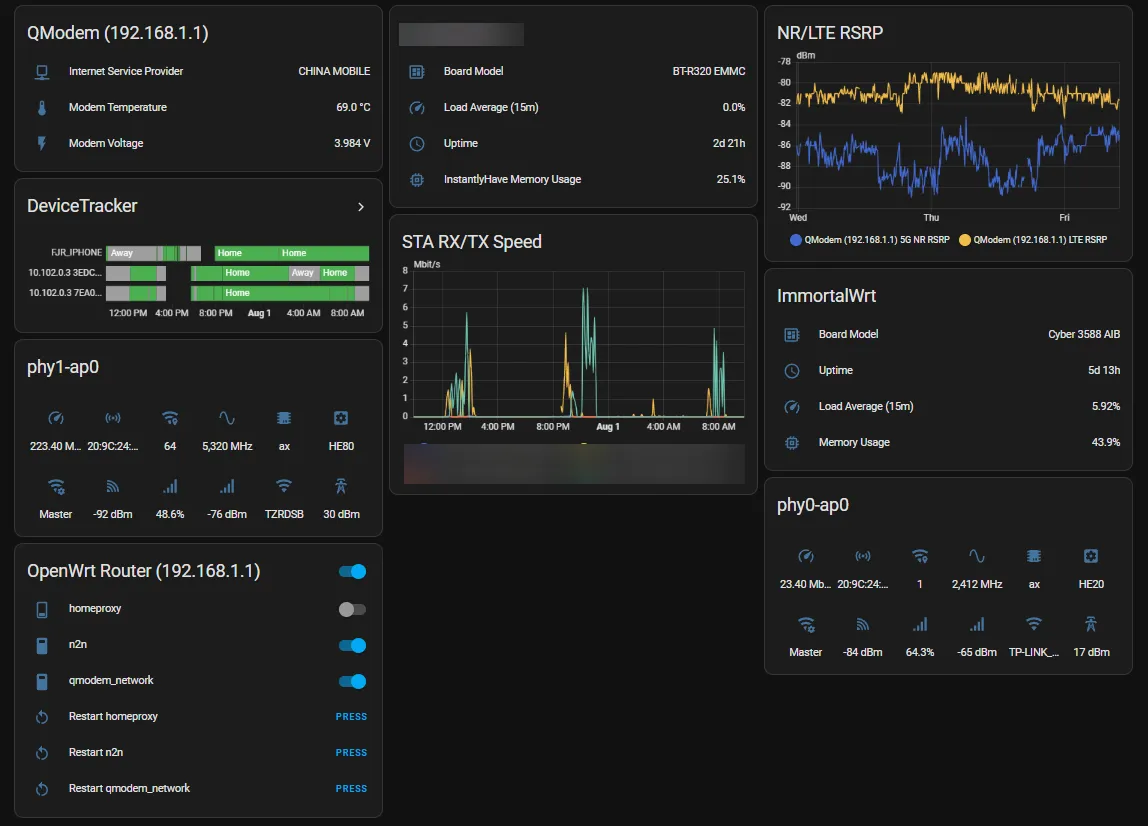Open DeviceTracker with the chevron arrow
1148x826 pixels.
(360, 207)
